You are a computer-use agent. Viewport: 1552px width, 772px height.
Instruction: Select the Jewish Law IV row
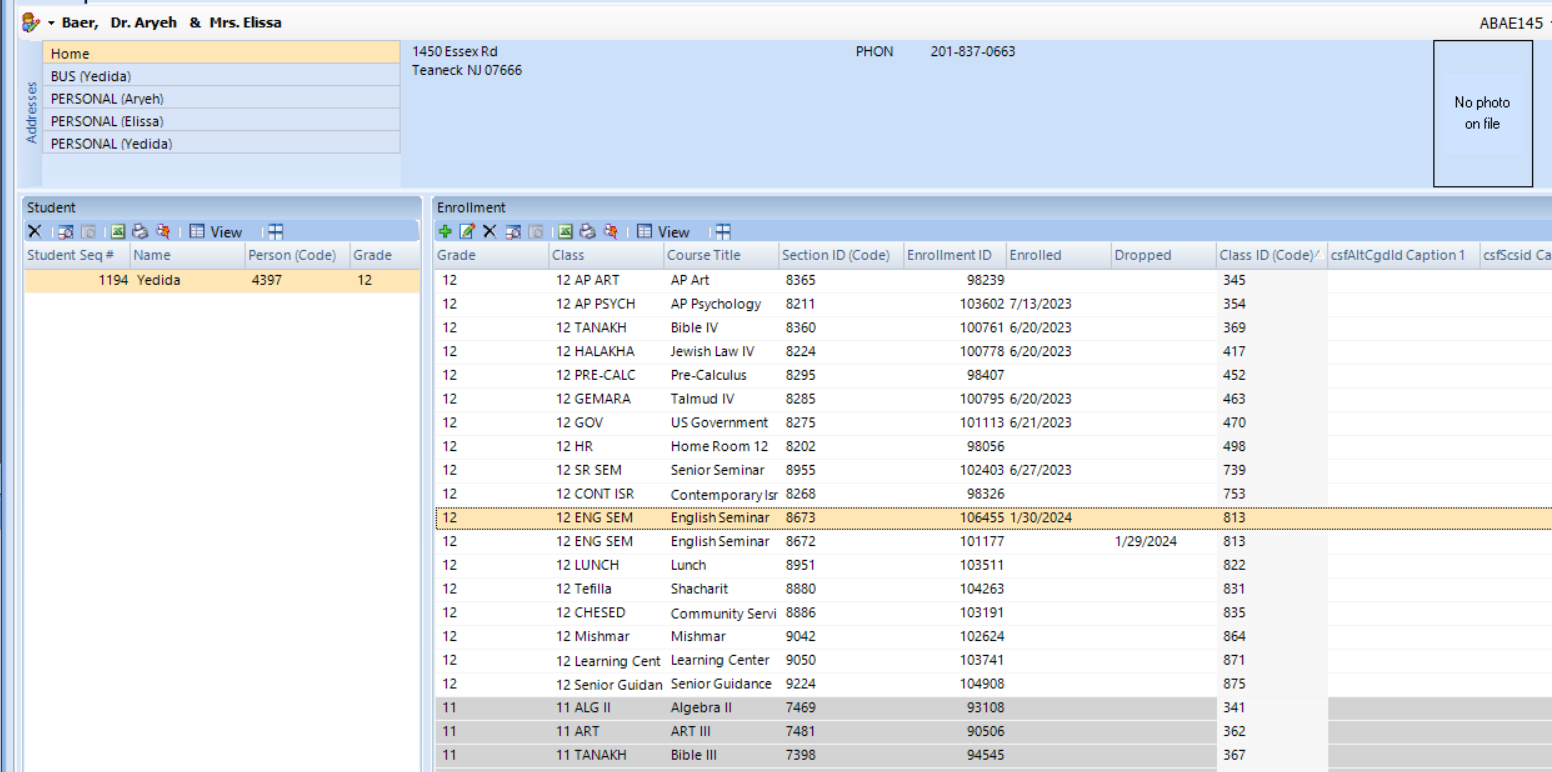993,352
